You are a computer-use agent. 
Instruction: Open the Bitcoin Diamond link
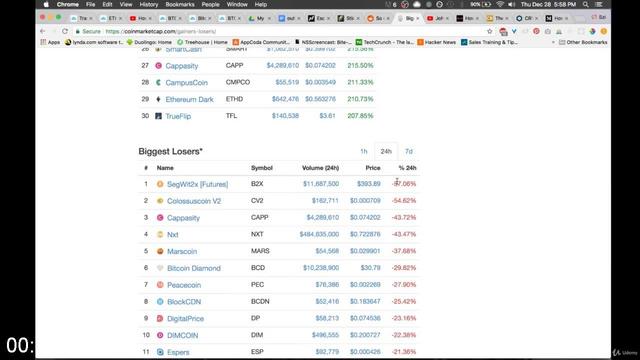click(194, 268)
